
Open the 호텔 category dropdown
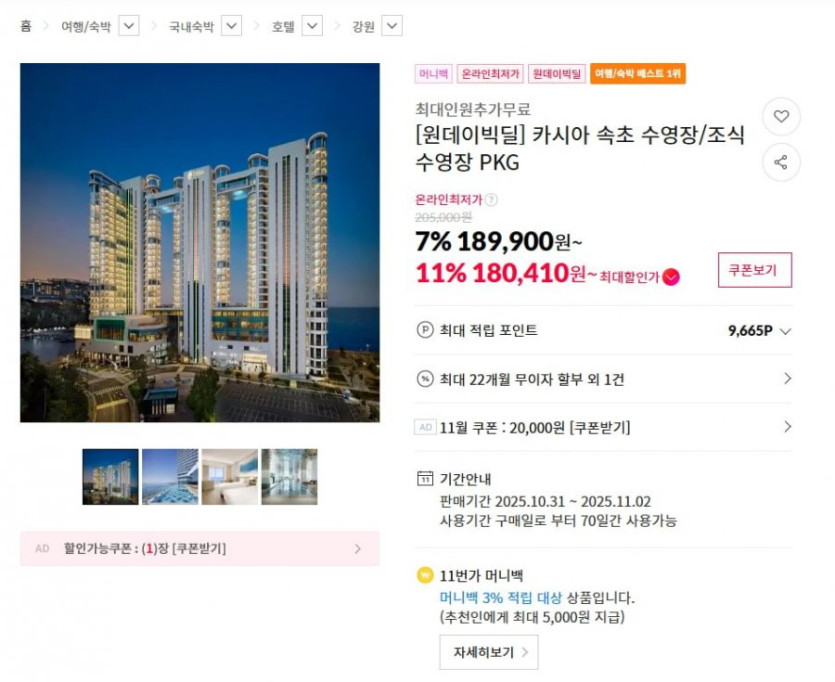(x=313, y=26)
